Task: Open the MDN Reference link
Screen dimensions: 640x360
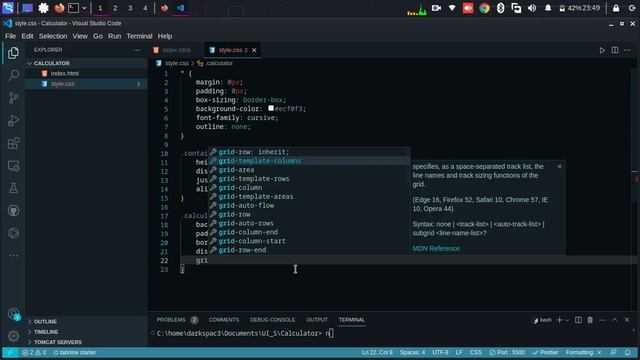Action: click(x=436, y=249)
